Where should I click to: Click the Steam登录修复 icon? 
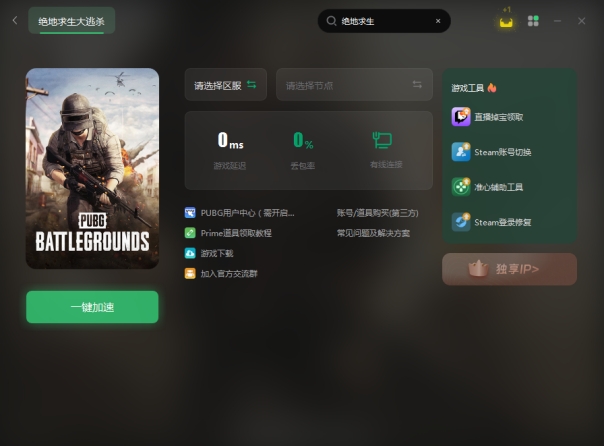(x=461, y=222)
